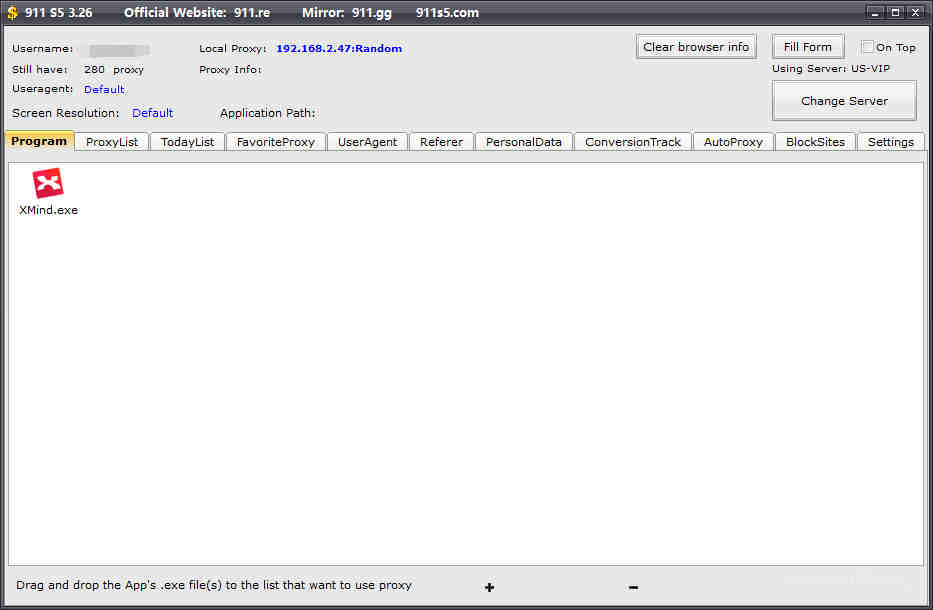The width and height of the screenshot is (933, 610).
Task: Switch to the UserAgent tab
Action: coord(367,142)
